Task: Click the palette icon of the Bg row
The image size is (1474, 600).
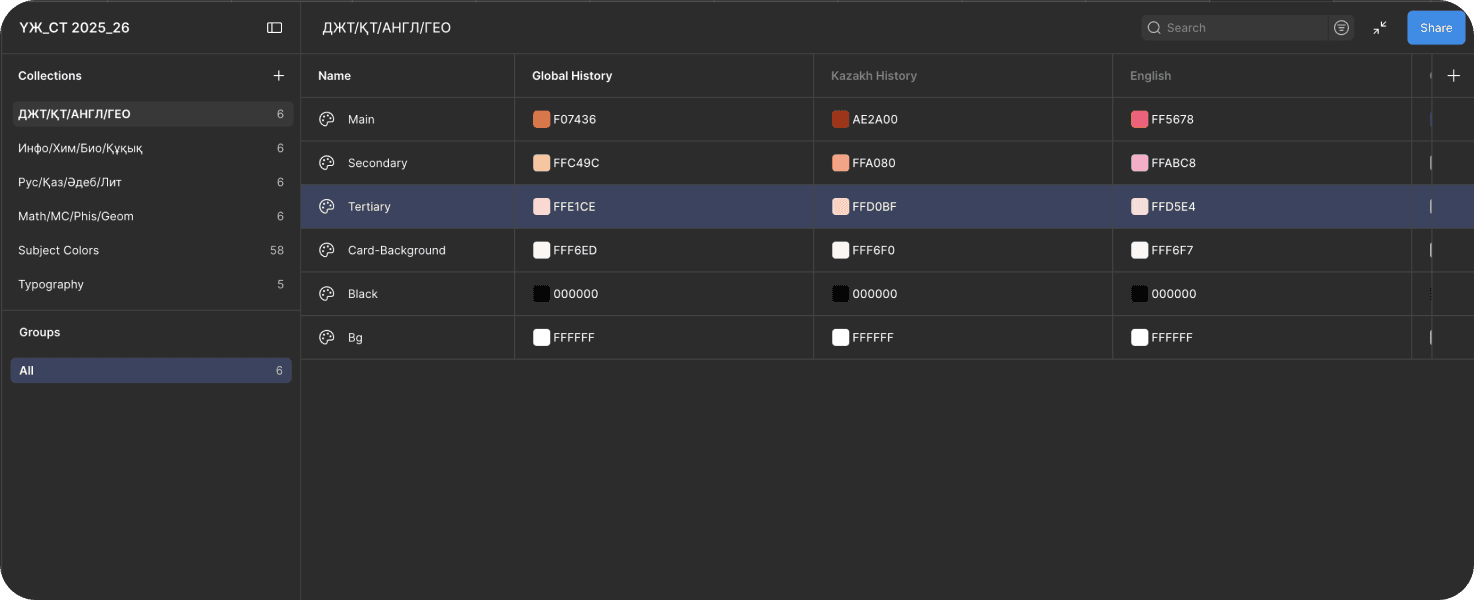Action: coord(326,338)
